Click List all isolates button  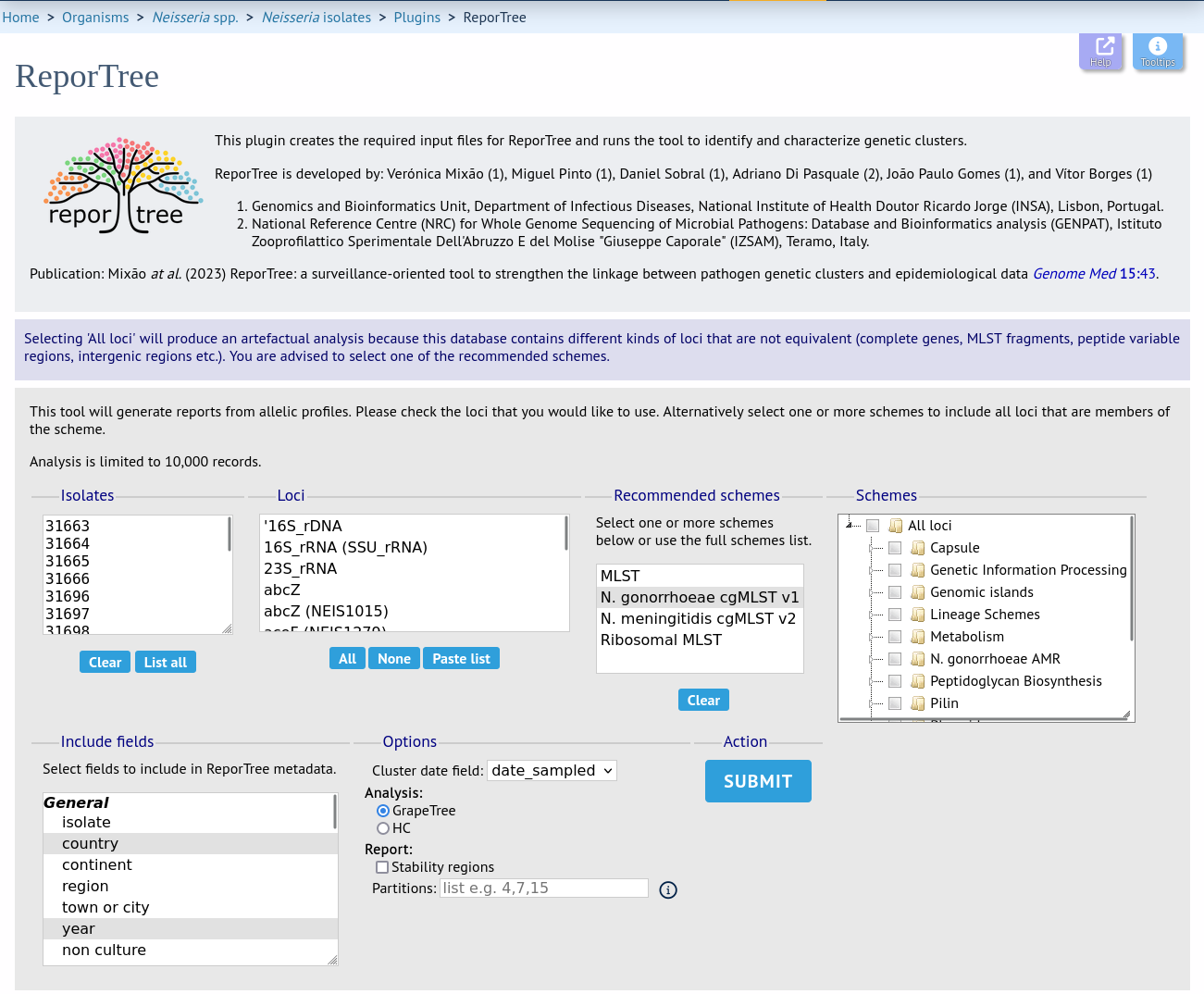coord(166,663)
